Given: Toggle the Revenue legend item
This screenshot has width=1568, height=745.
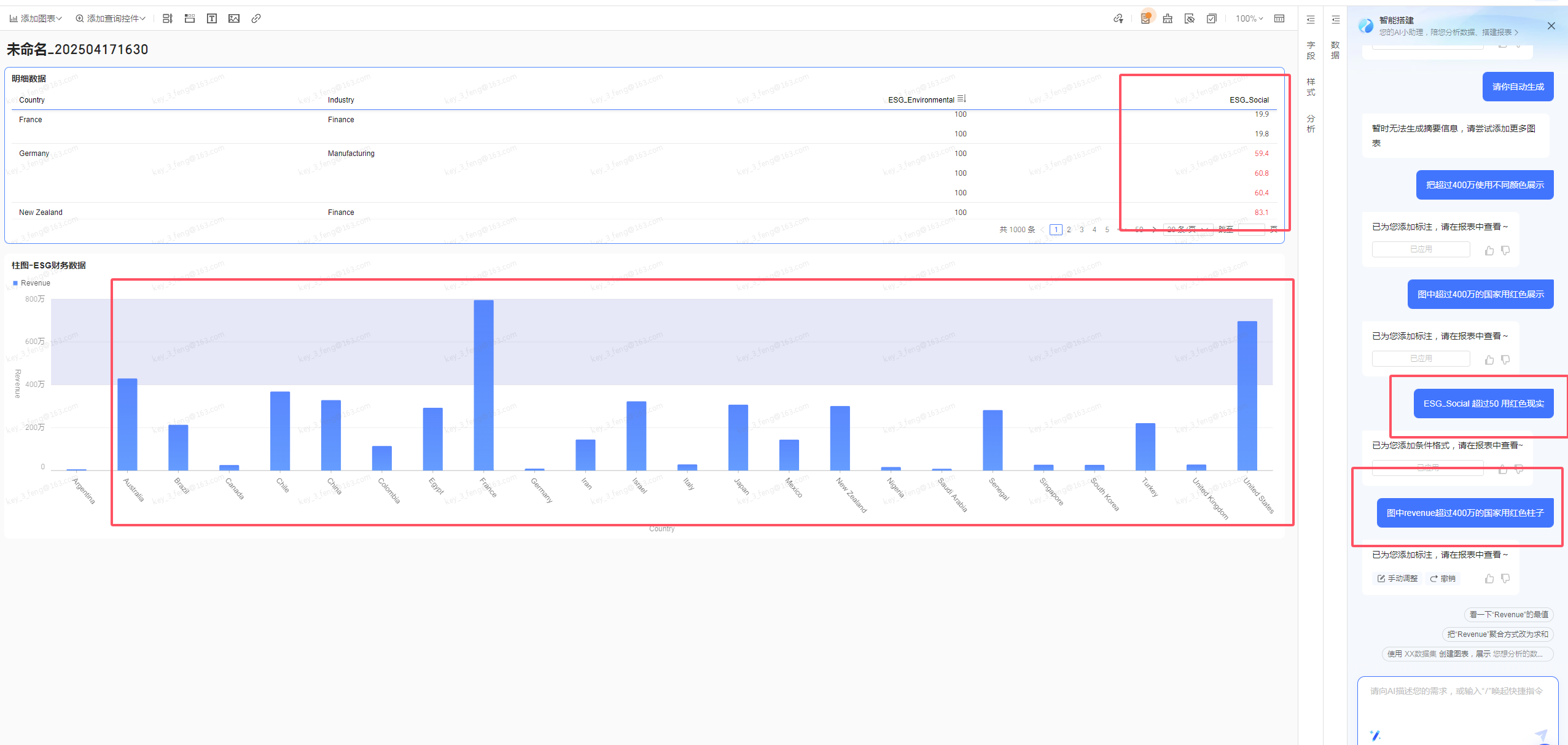Looking at the screenshot, I should 31,283.
